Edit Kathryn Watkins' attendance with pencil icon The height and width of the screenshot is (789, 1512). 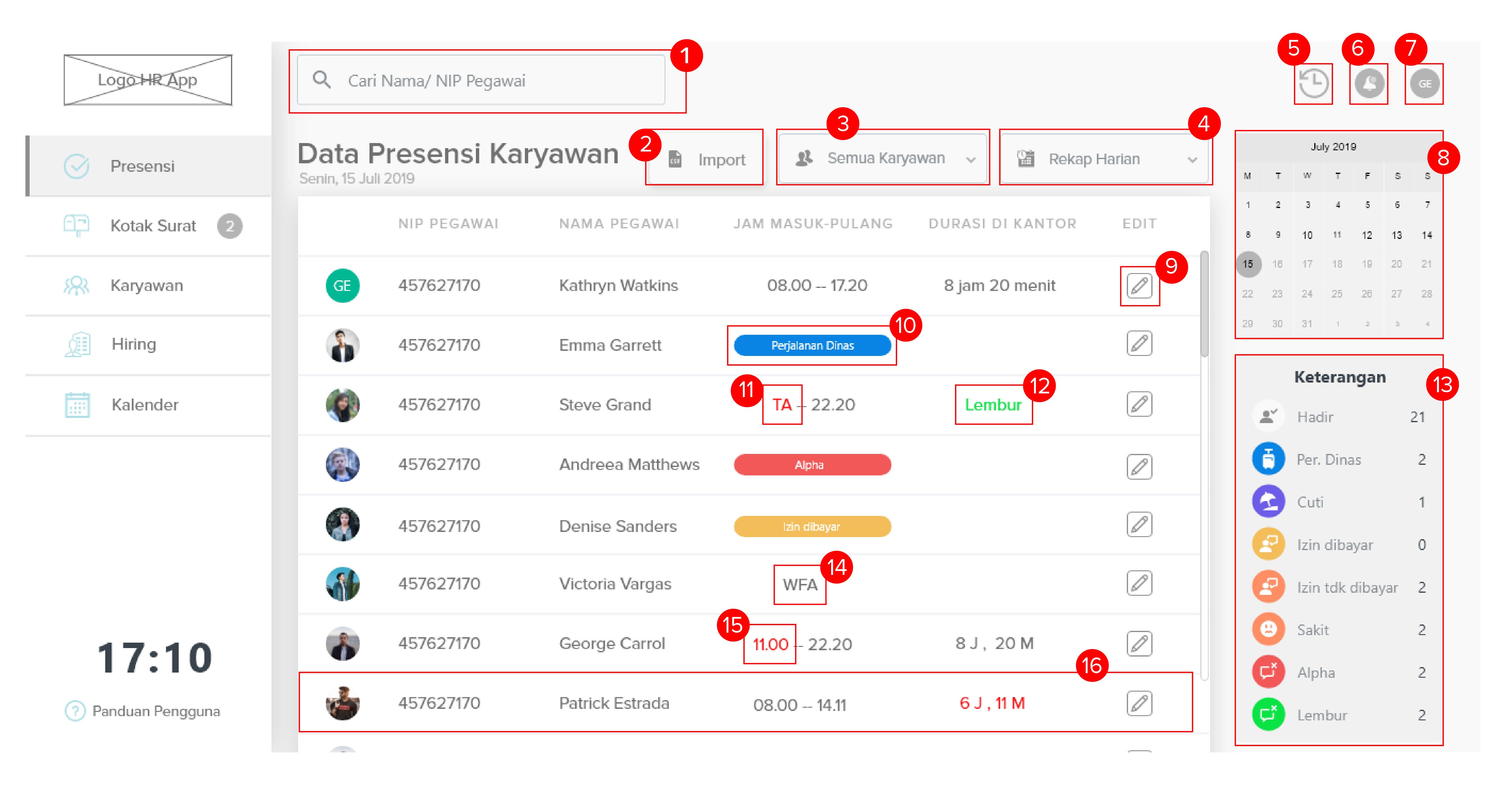click(x=1139, y=286)
